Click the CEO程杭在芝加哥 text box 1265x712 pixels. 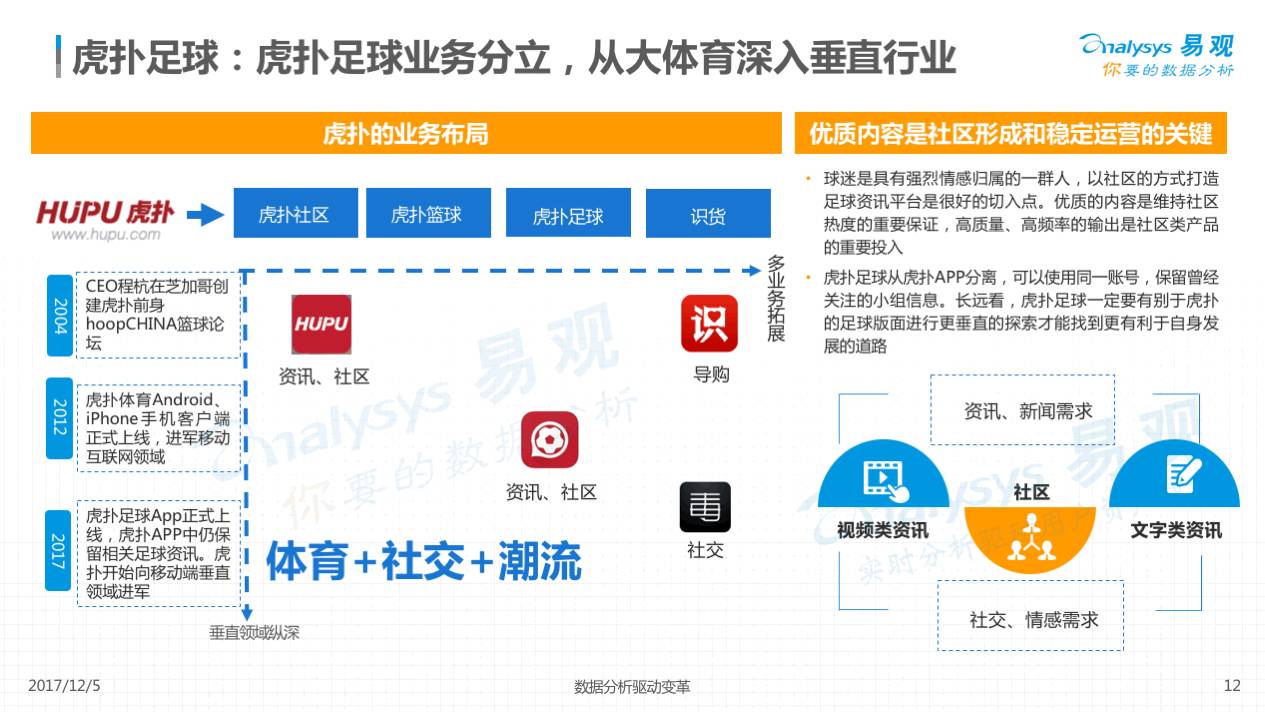[158, 314]
